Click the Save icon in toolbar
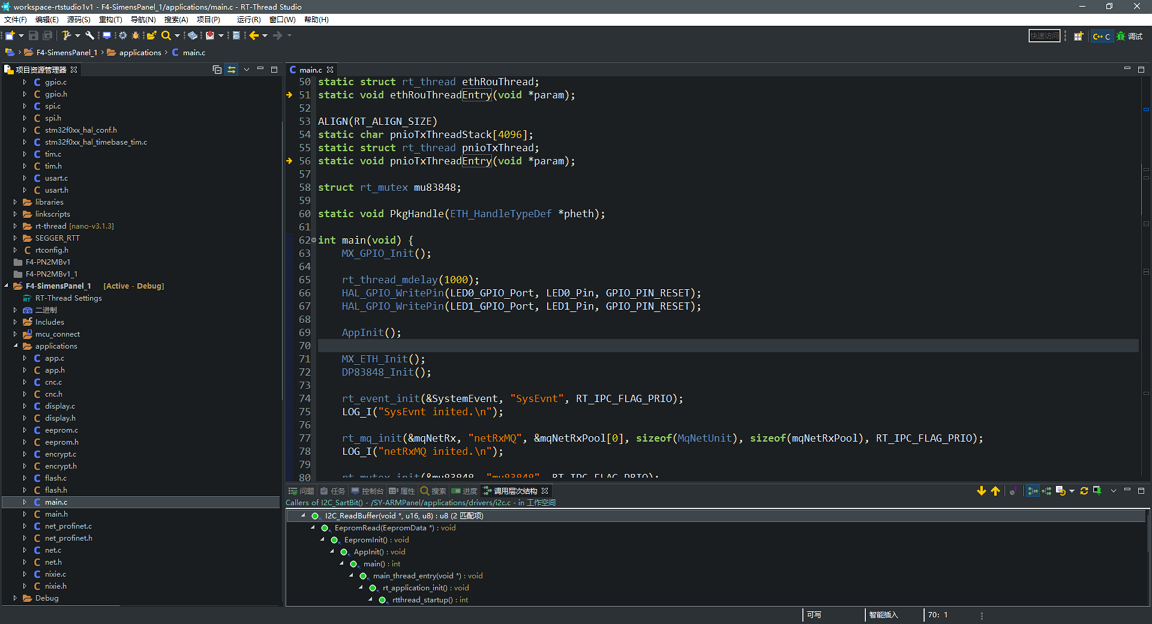Viewport: 1152px width, 624px height. click(x=33, y=35)
